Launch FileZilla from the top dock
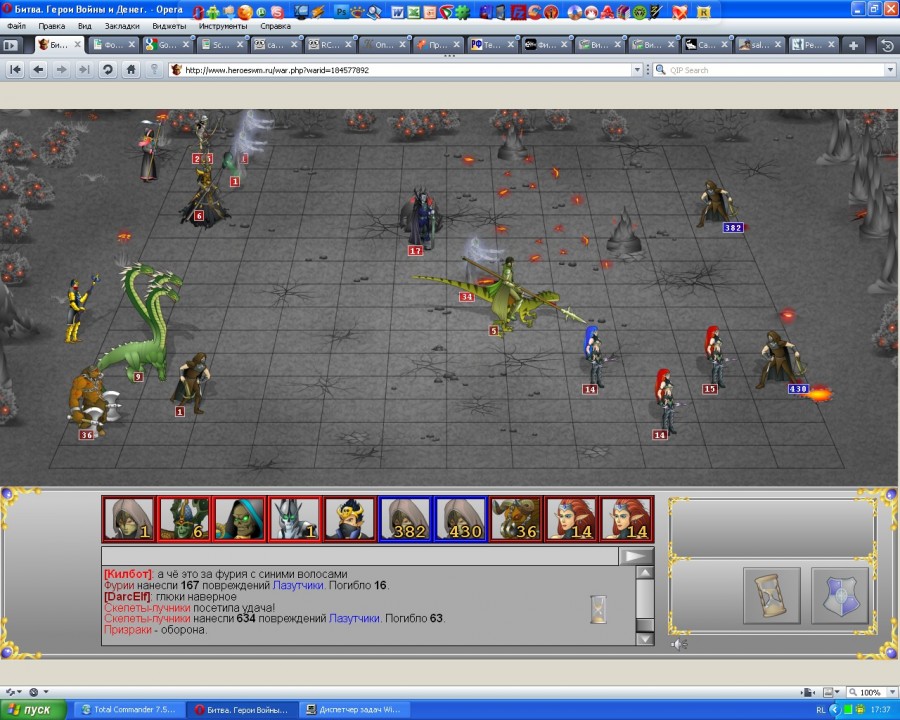Viewport: 900px width, 720px height. click(518, 11)
